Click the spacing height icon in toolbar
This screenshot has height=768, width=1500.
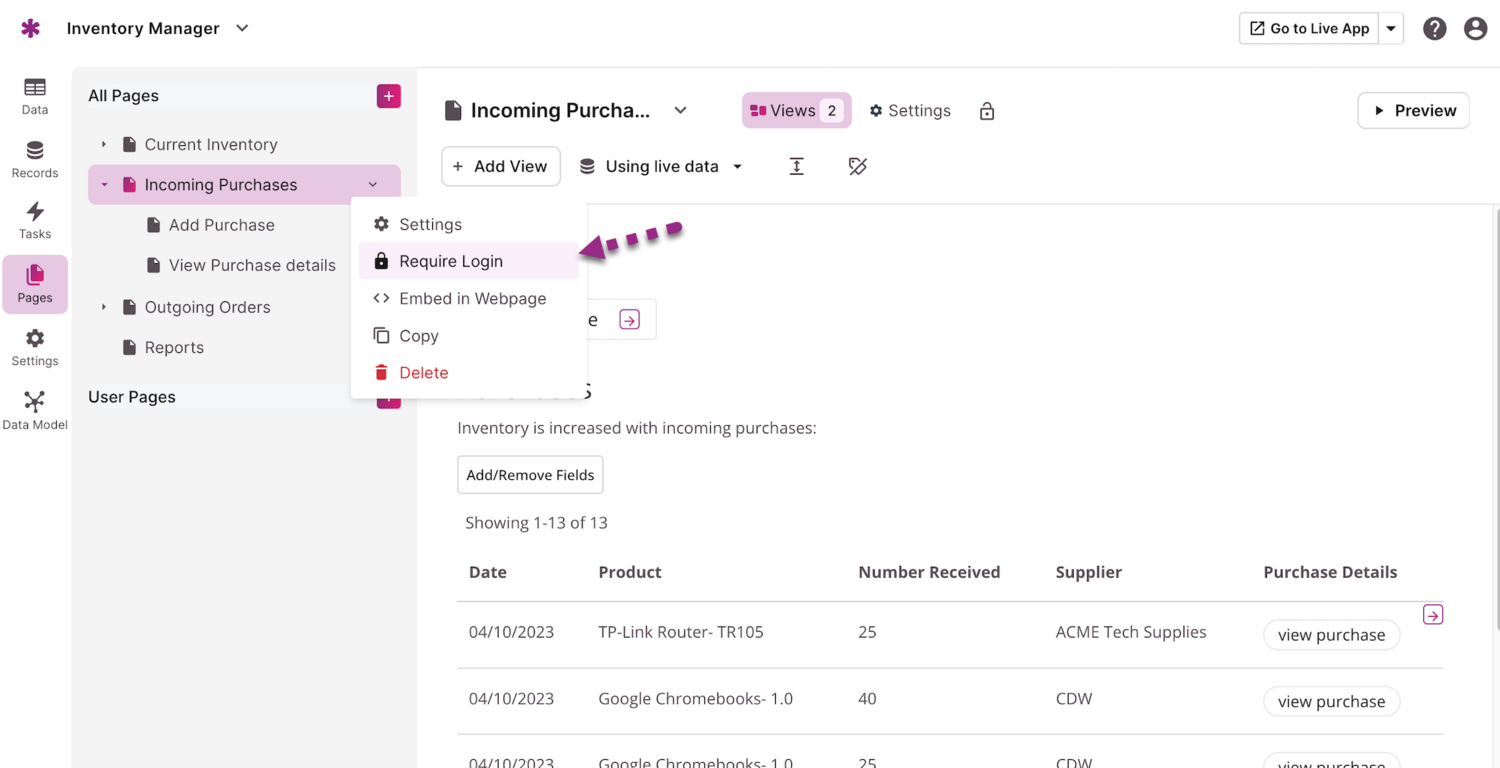click(796, 167)
